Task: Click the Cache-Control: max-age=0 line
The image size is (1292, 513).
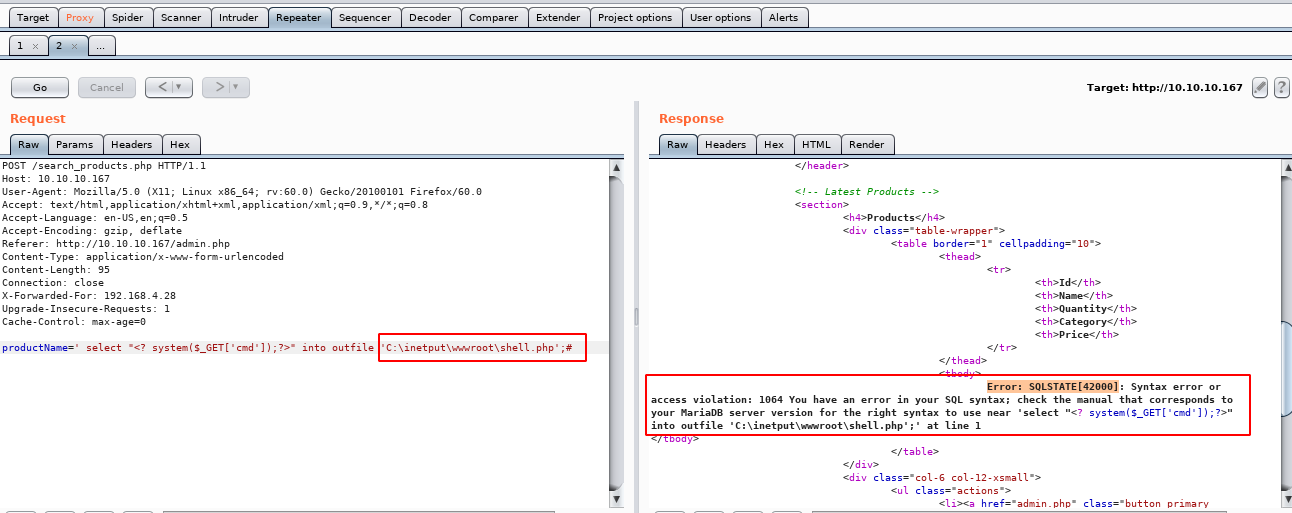Action: coord(74,322)
